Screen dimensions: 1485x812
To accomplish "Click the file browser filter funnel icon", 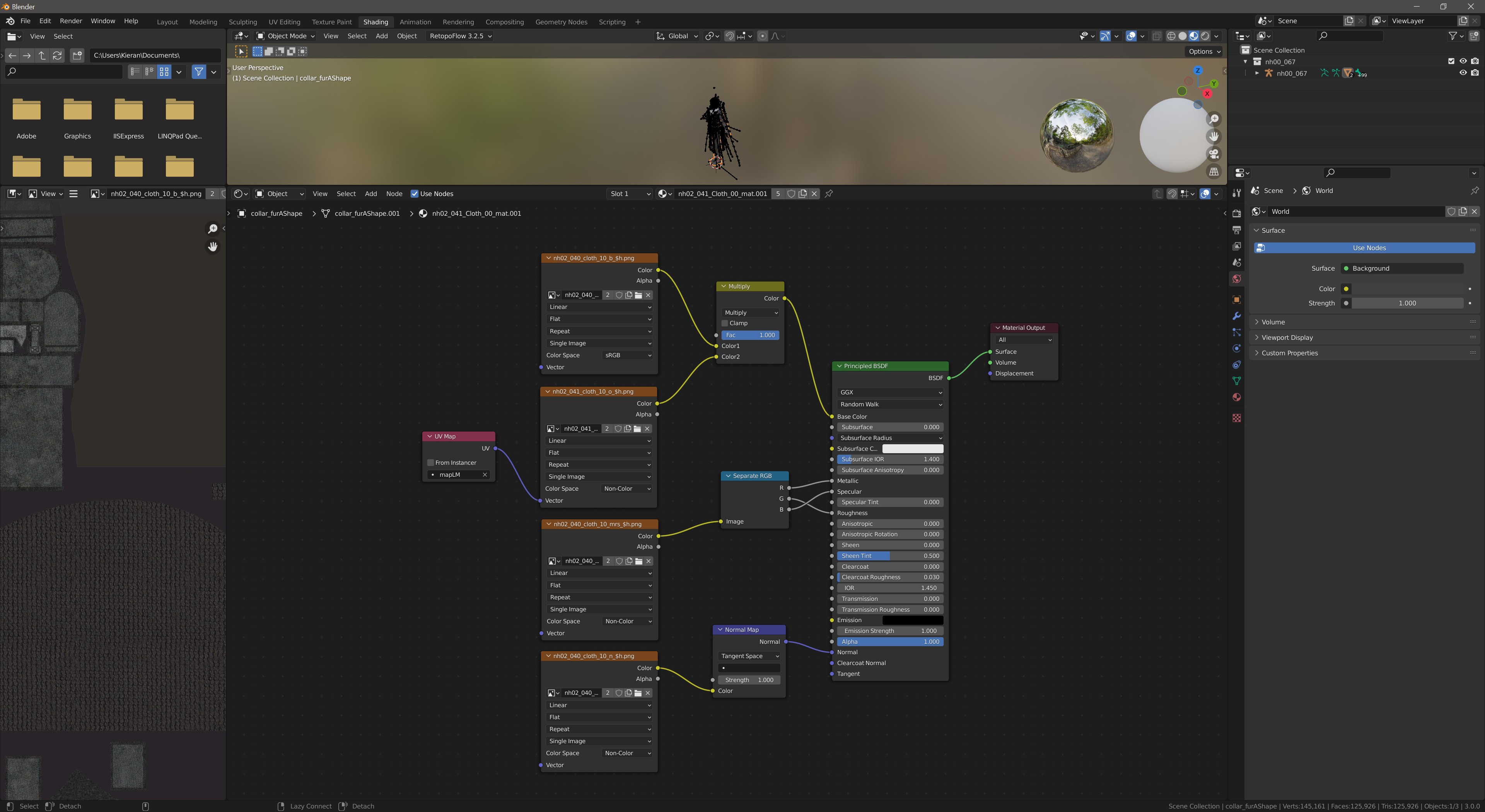I will [x=199, y=72].
